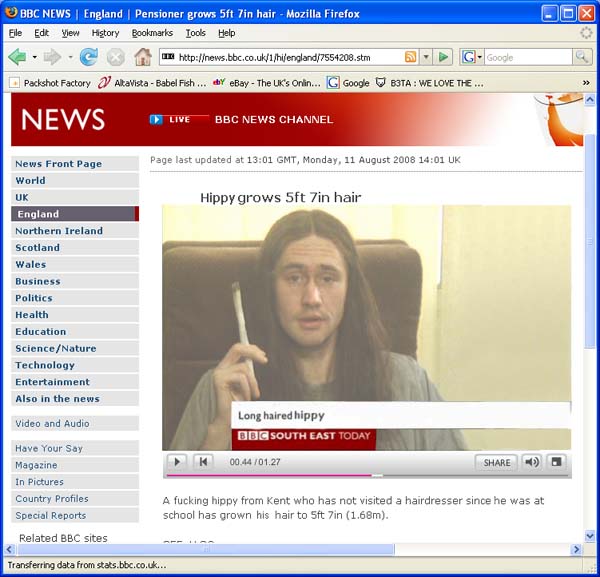Open the search engine selector dropdown
The image size is (600, 577).
473,57
